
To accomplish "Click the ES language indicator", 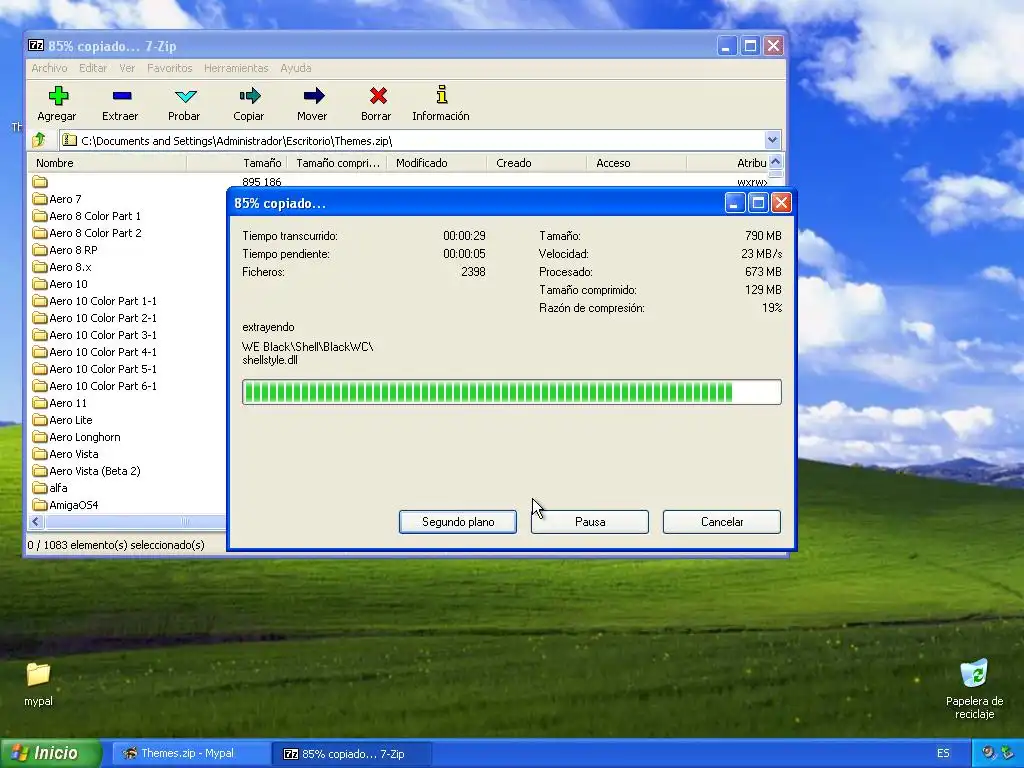I will click(942, 753).
